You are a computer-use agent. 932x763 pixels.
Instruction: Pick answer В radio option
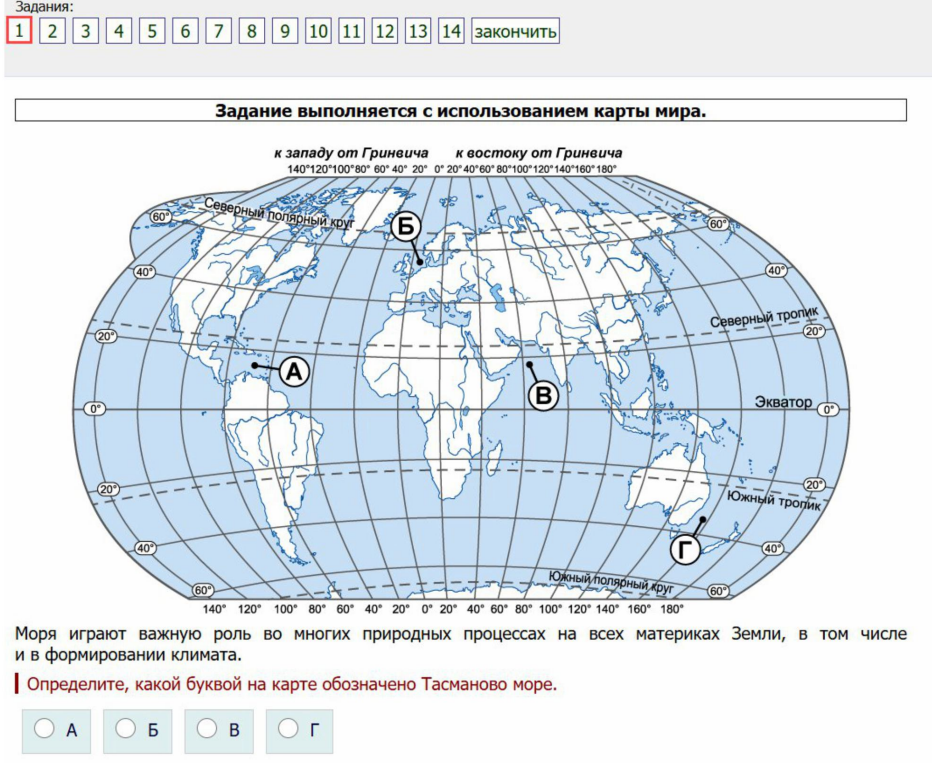point(208,729)
